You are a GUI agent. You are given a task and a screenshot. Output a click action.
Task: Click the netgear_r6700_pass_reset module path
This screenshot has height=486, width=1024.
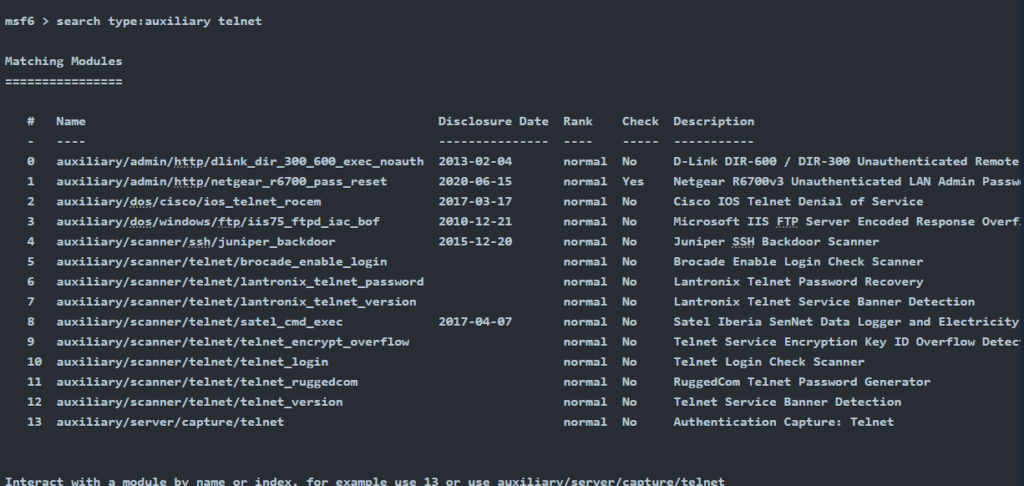click(221, 182)
